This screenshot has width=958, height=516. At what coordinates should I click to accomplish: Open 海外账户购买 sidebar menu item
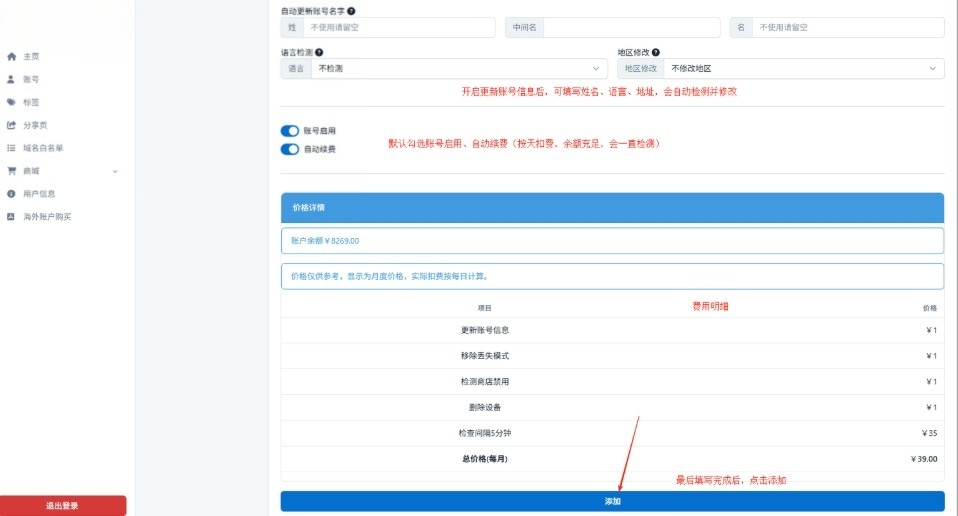(47, 217)
